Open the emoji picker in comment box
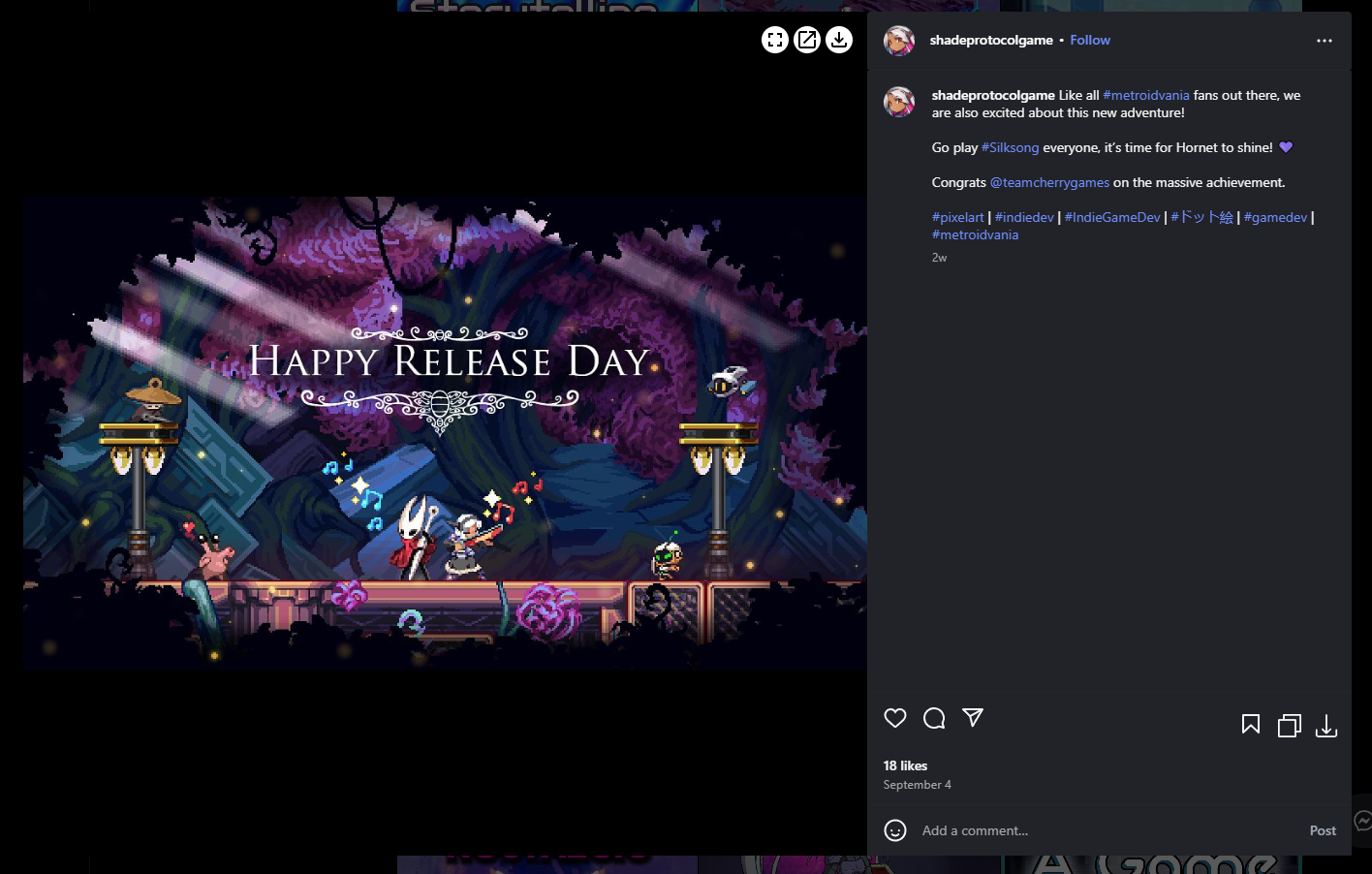 coord(895,830)
